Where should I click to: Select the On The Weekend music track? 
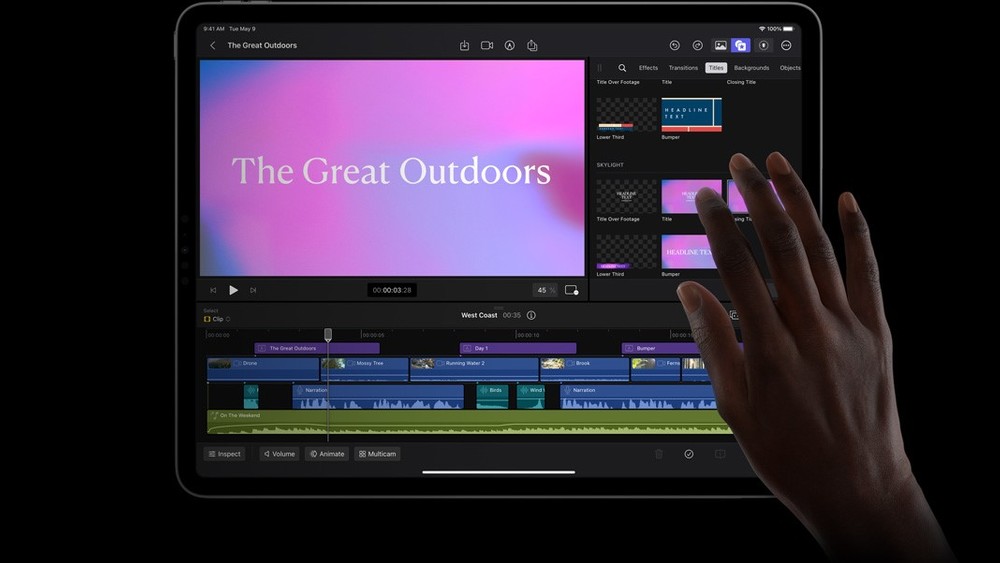[469, 422]
